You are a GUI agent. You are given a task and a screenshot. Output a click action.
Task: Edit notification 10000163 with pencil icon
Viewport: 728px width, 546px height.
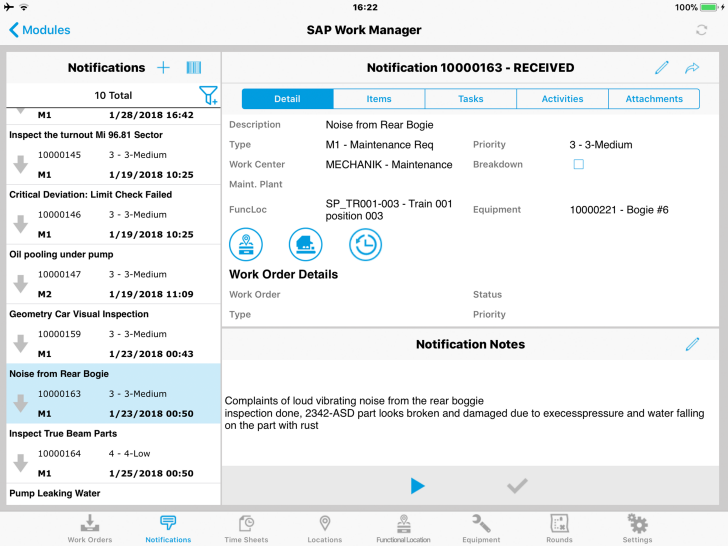click(x=662, y=68)
